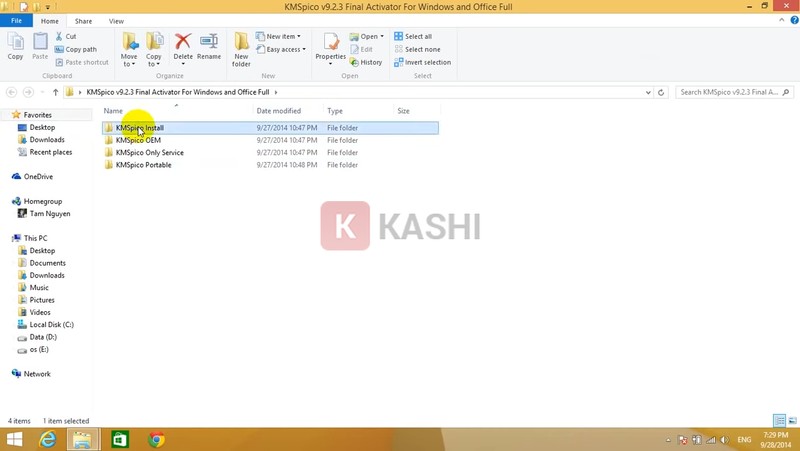Click the Open dropdown in ribbon
The width and height of the screenshot is (800, 451).
366,36
